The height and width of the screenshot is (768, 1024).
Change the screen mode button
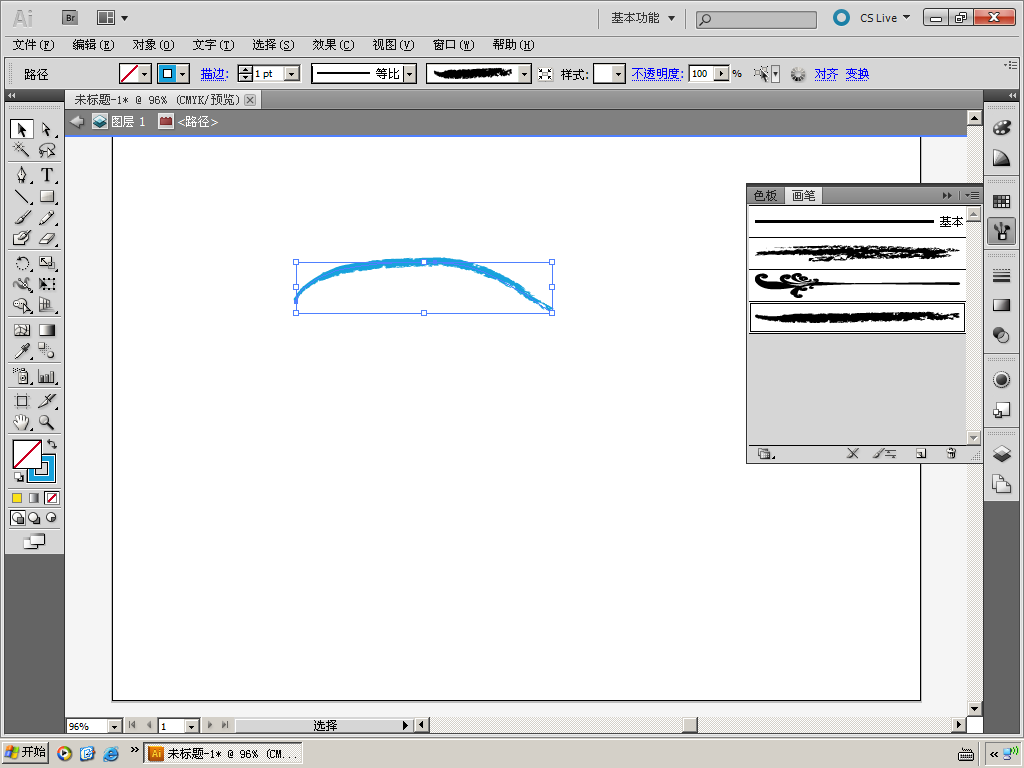click(x=34, y=541)
